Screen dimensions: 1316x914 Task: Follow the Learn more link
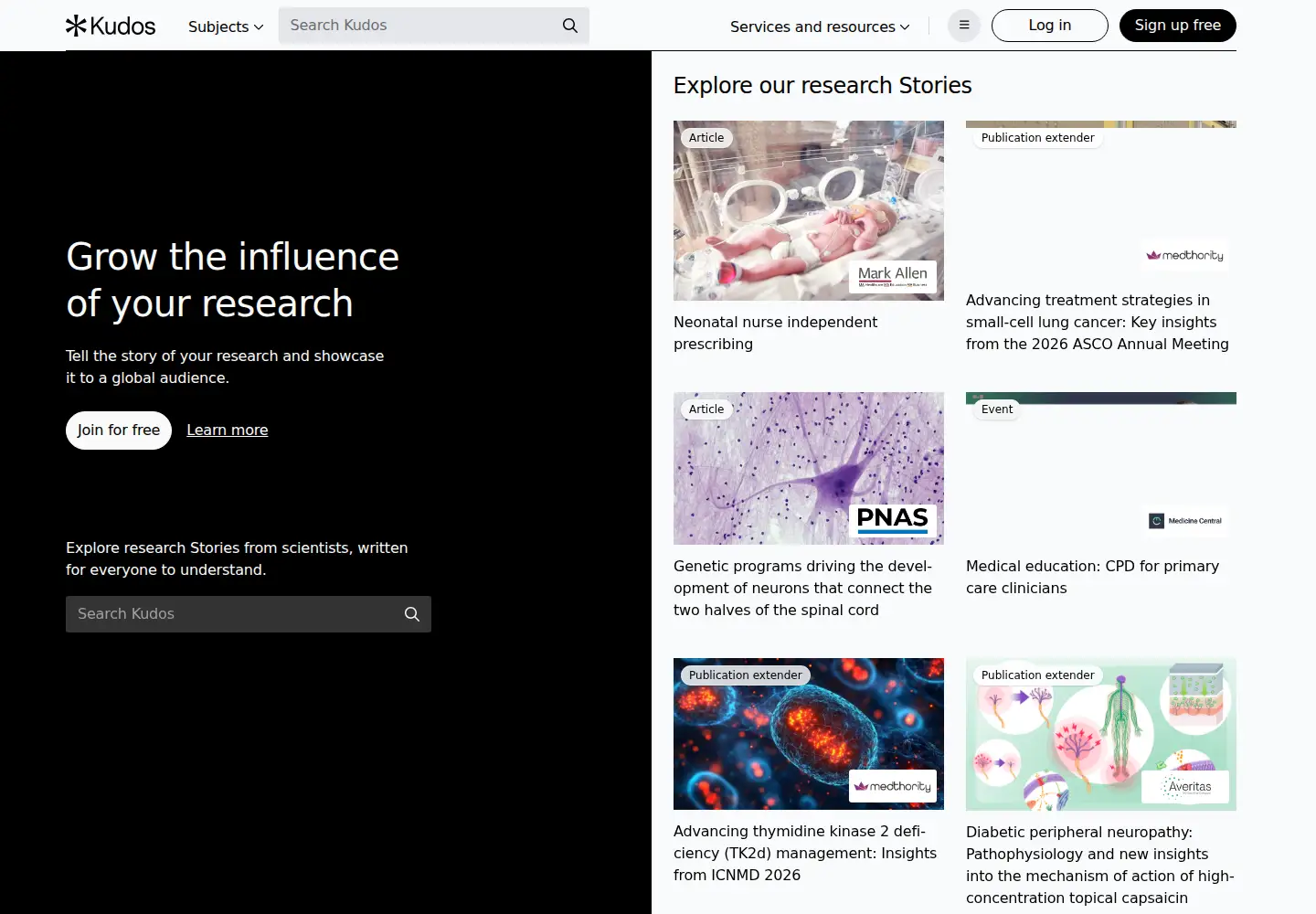[228, 430]
